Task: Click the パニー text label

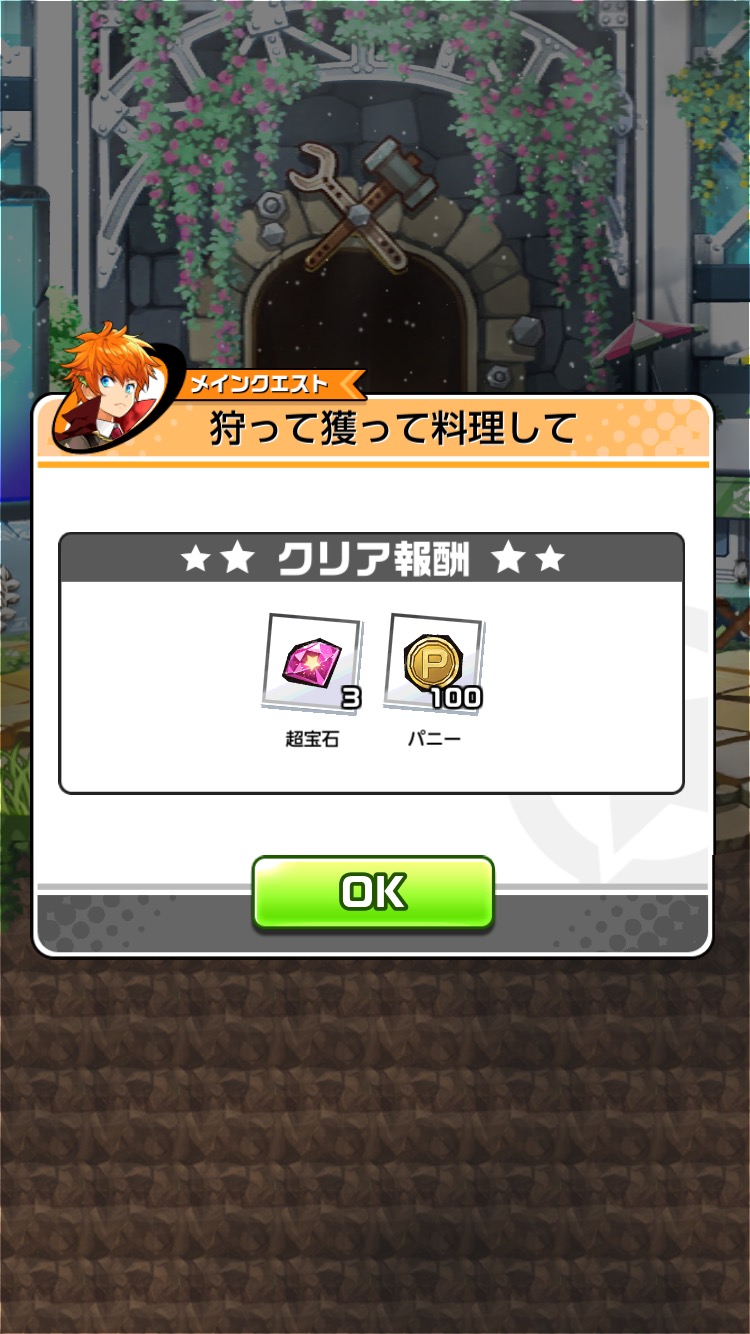Action: (x=434, y=742)
